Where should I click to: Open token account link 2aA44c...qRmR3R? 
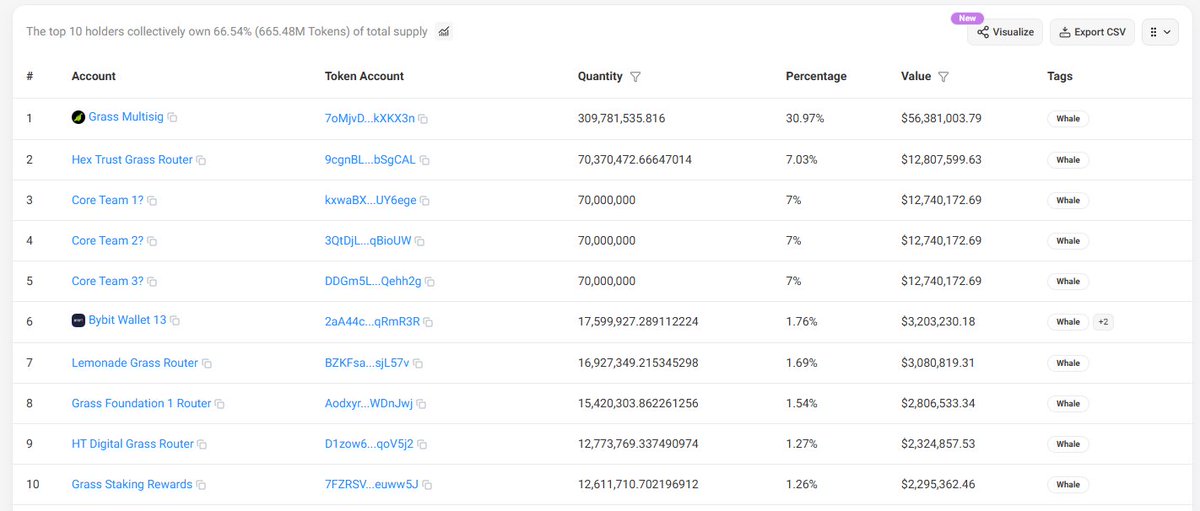point(372,322)
